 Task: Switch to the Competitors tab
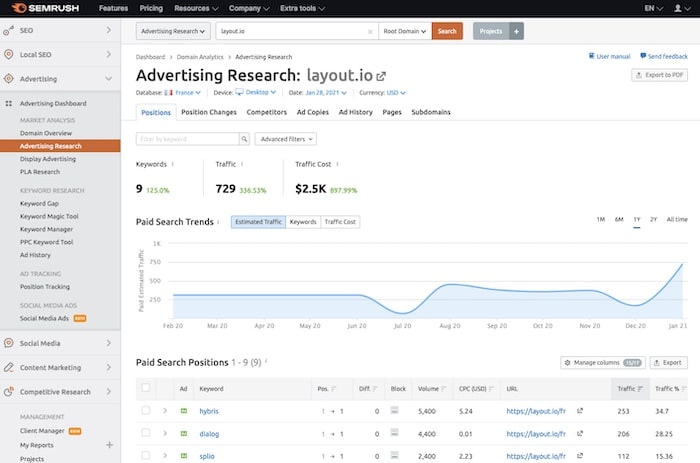(x=267, y=112)
